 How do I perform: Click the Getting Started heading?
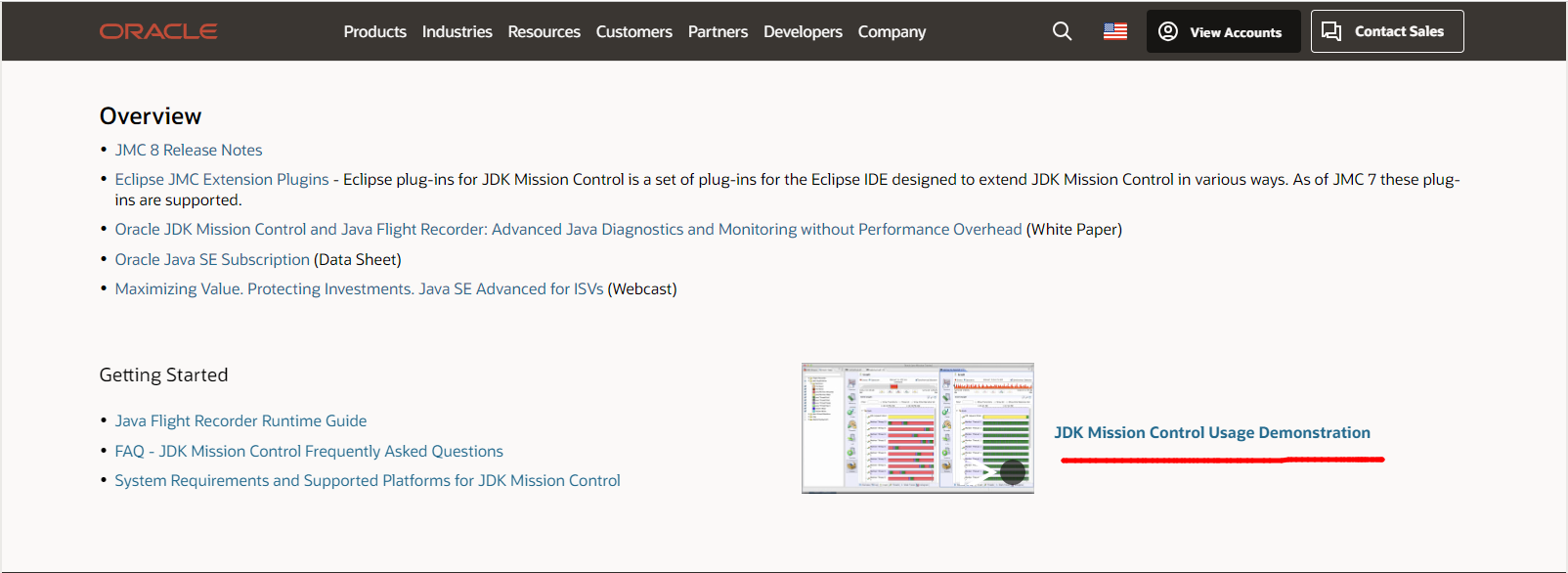coord(164,375)
